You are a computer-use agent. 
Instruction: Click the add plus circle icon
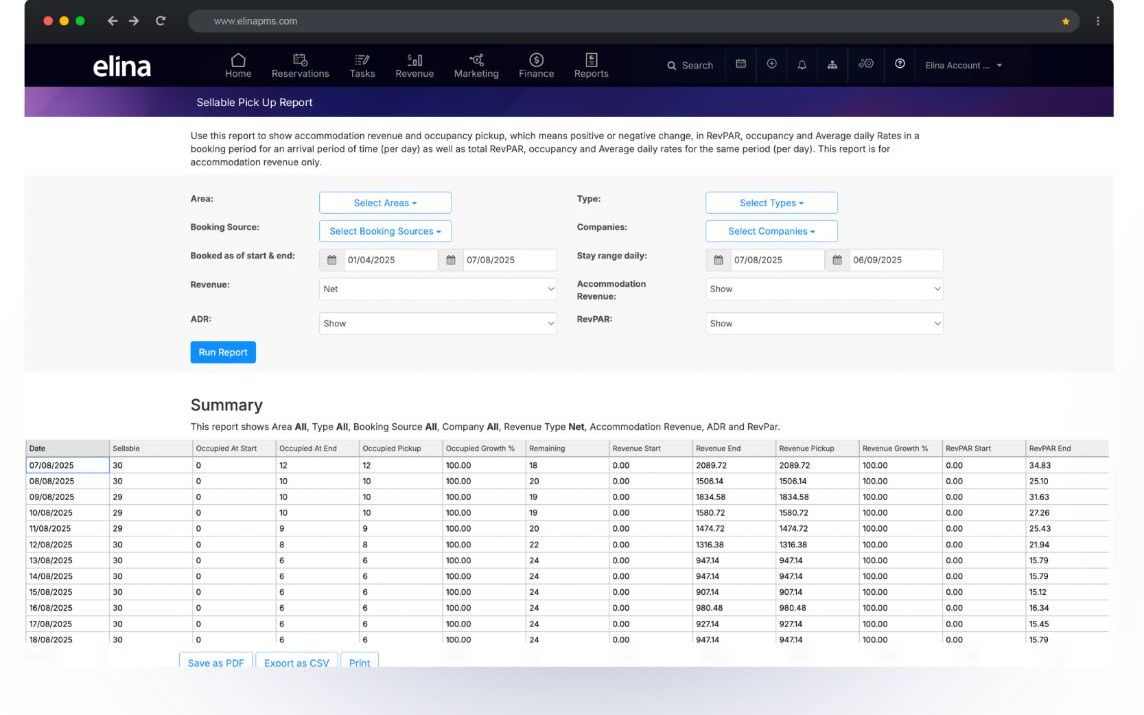pyautogui.click(x=771, y=65)
